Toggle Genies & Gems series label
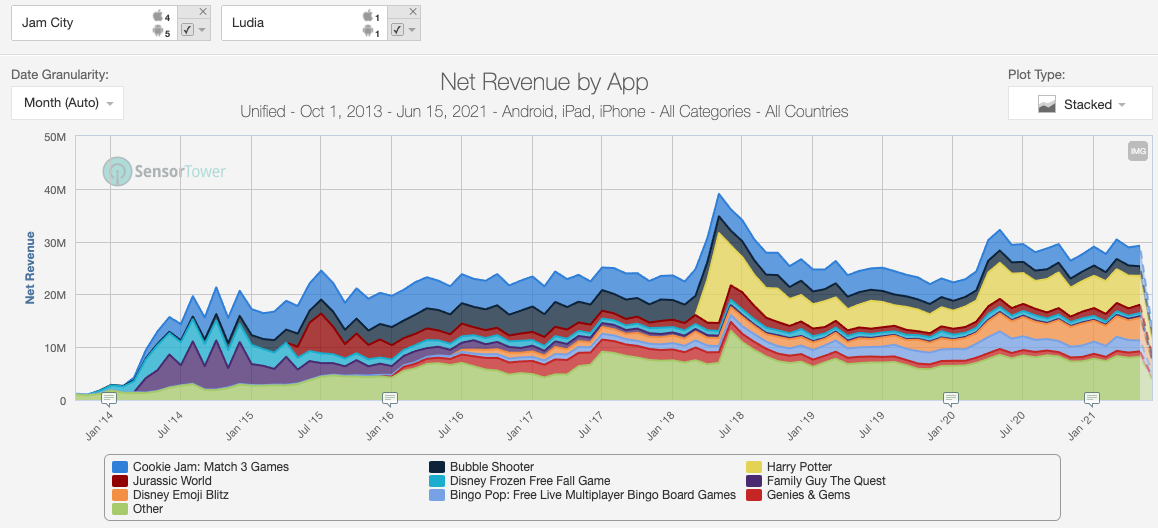This screenshot has width=1158, height=528. coord(809,495)
